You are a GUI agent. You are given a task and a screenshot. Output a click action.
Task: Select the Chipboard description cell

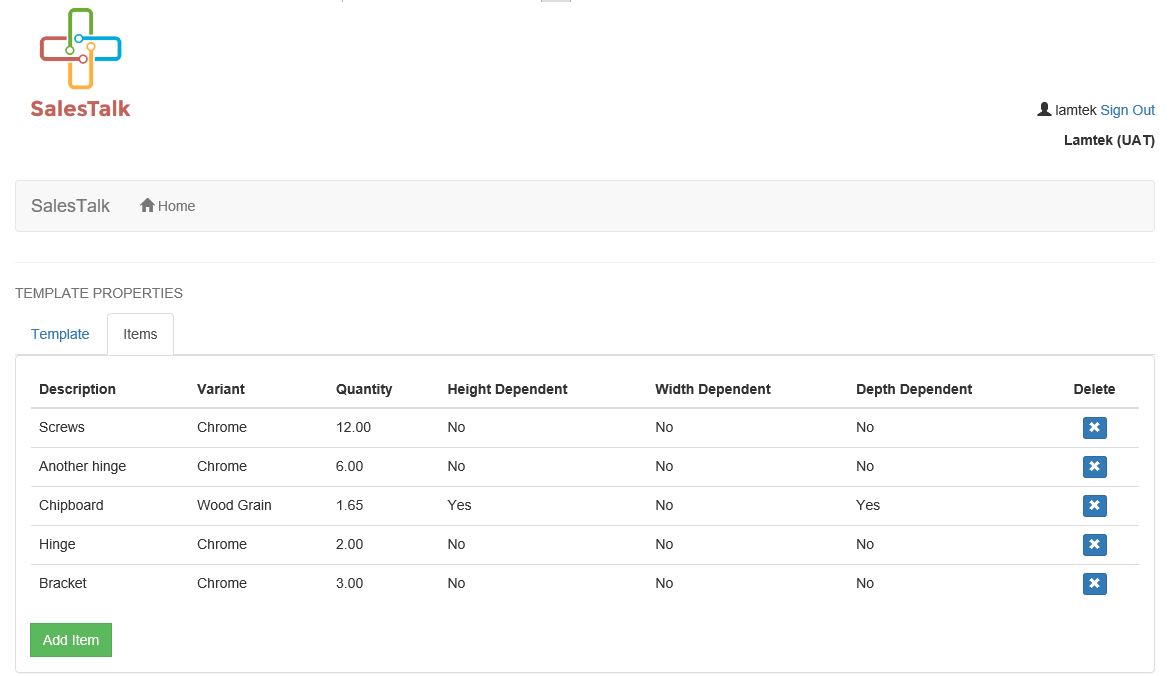coord(71,505)
